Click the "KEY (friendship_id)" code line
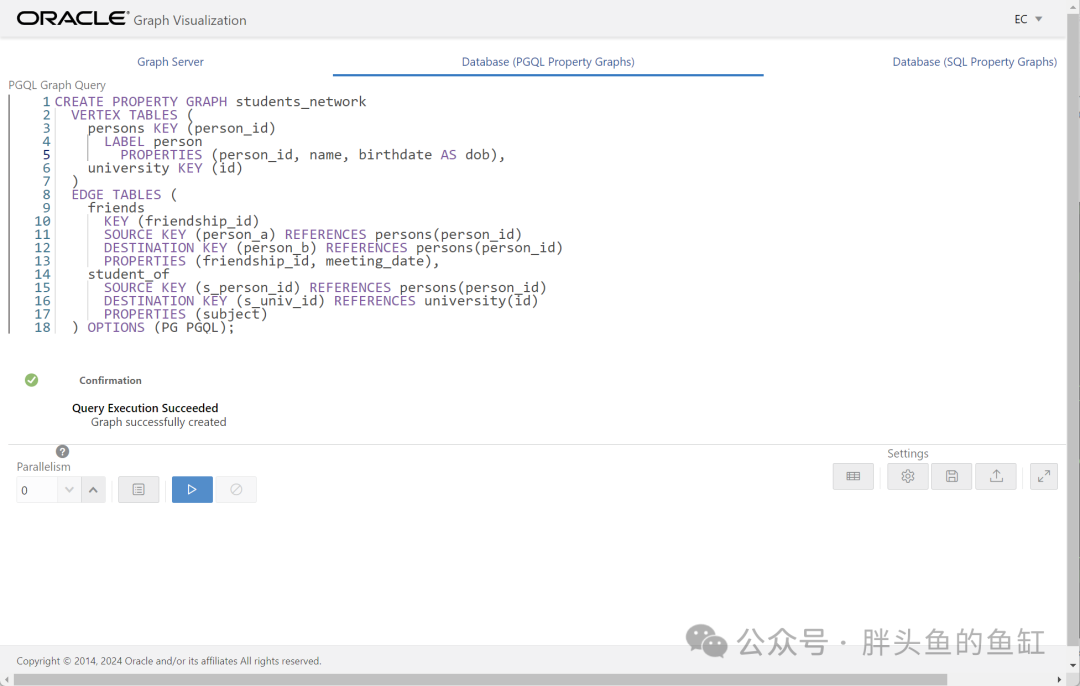This screenshot has height=686, width=1080. pos(182,221)
